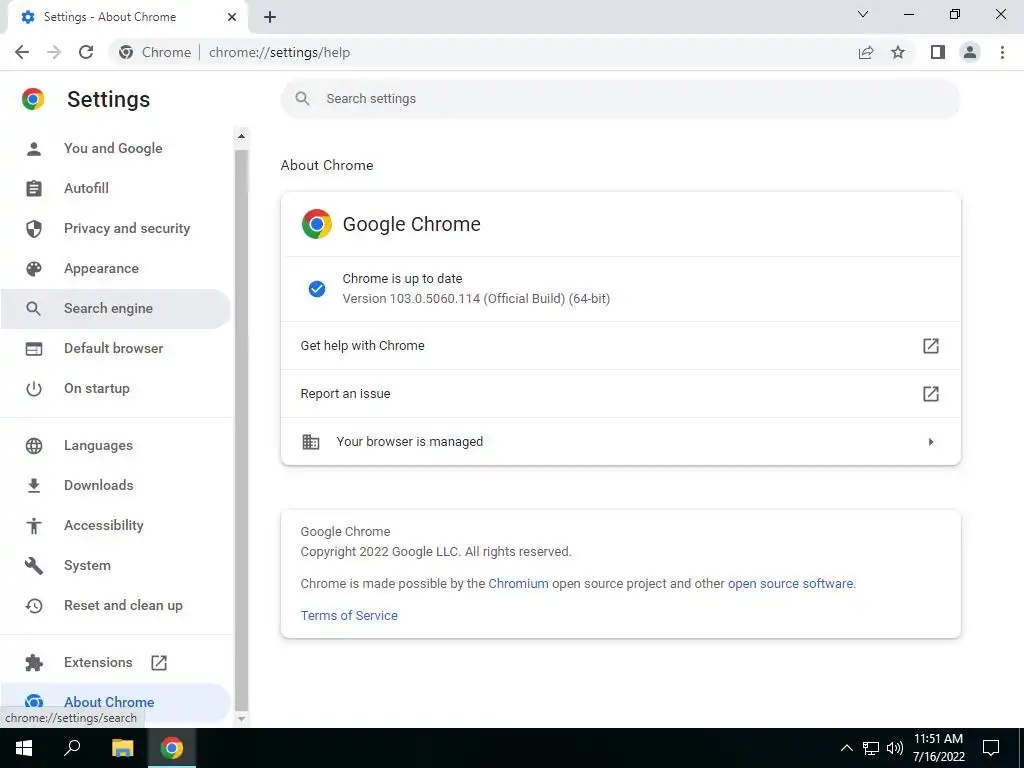This screenshot has width=1024, height=768.
Task: Open the notification center icon
Action: [x=991, y=748]
